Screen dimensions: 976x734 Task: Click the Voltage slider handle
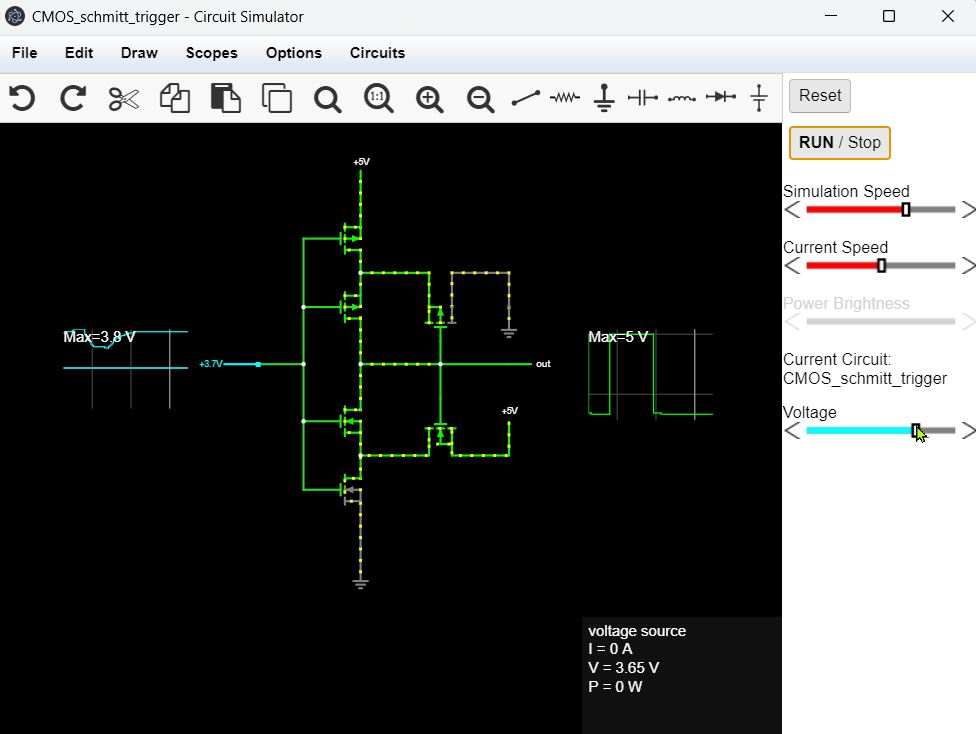[916, 430]
